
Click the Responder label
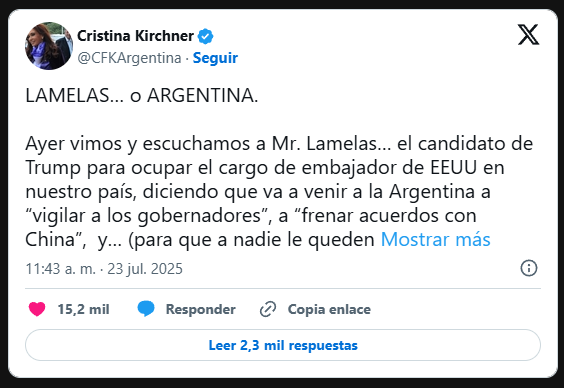click(200, 309)
